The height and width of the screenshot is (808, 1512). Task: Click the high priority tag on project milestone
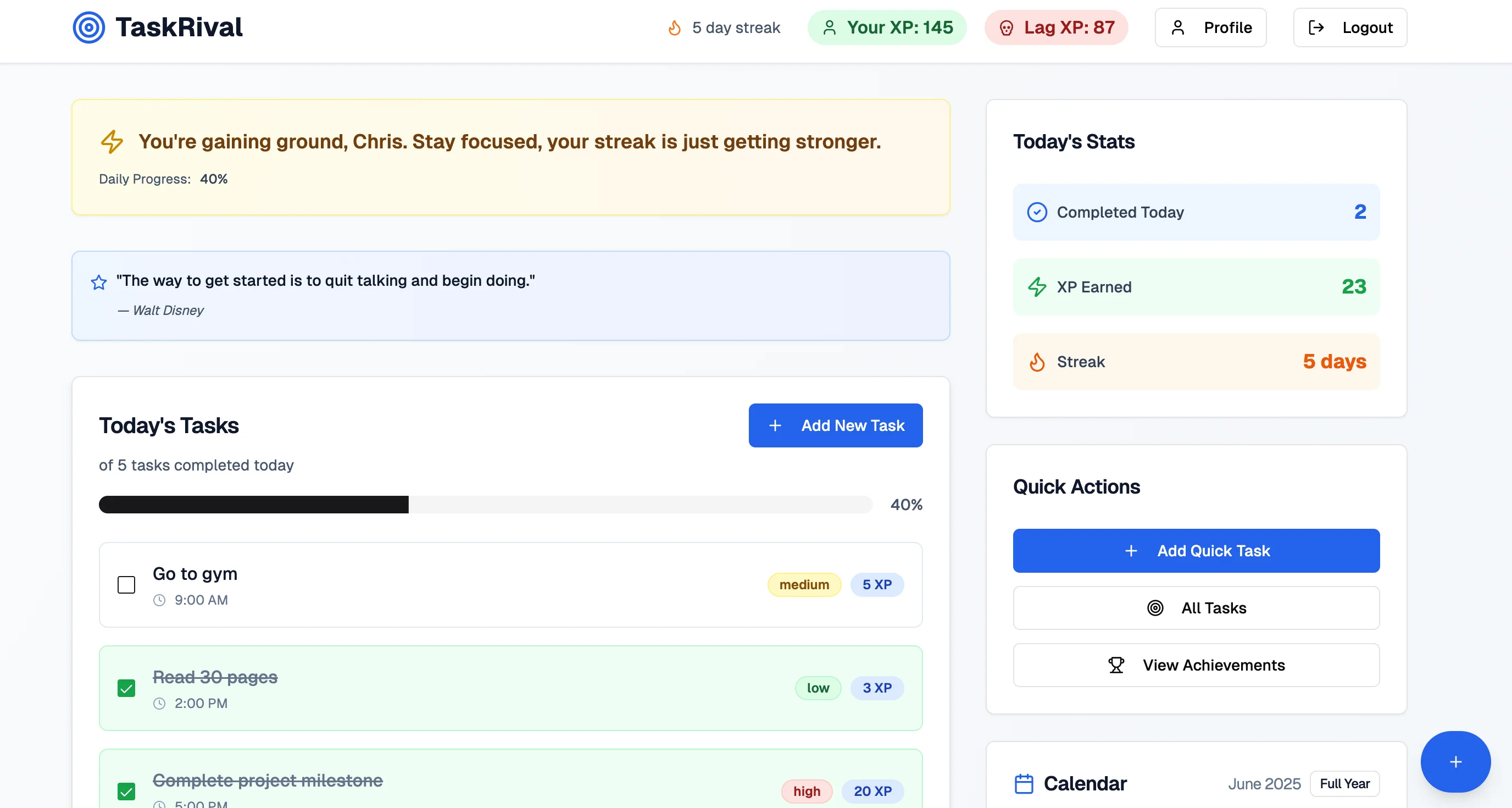pos(807,791)
